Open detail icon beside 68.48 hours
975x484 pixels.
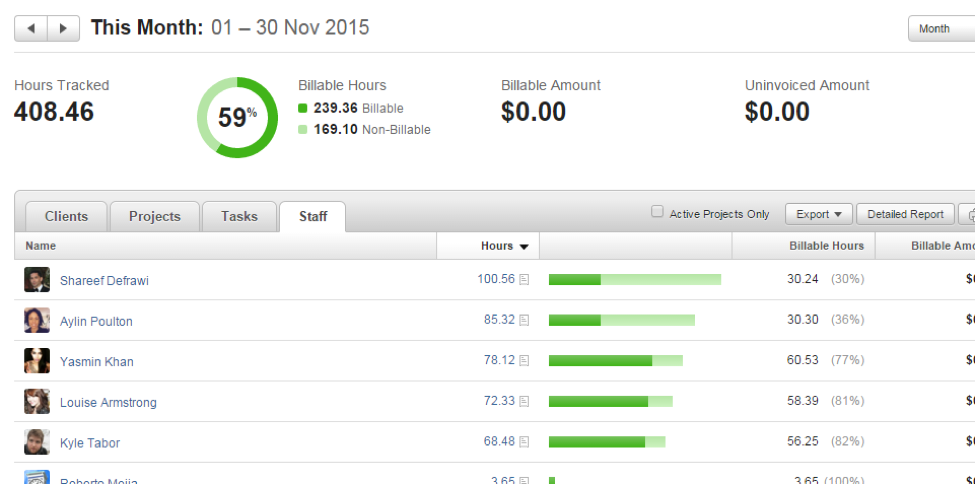pyautogui.click(x=524, y=442)
